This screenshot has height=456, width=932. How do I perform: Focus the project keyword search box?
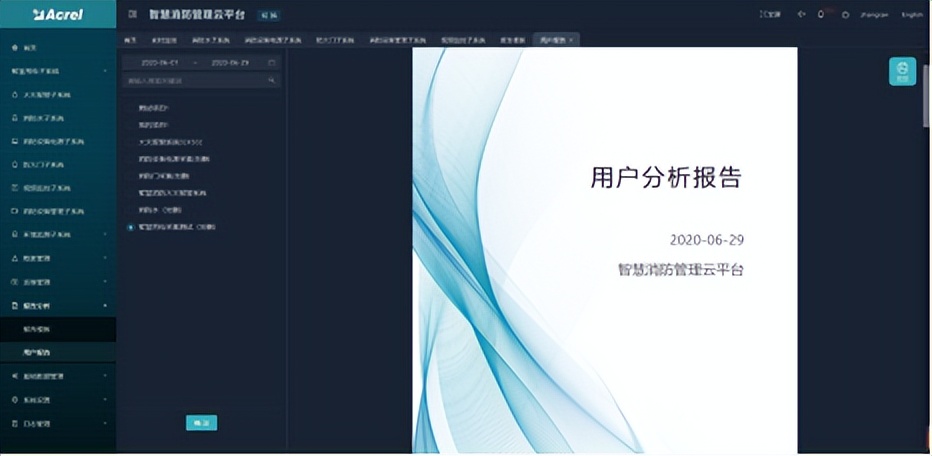pyautogui.click(x=201, y=80)
